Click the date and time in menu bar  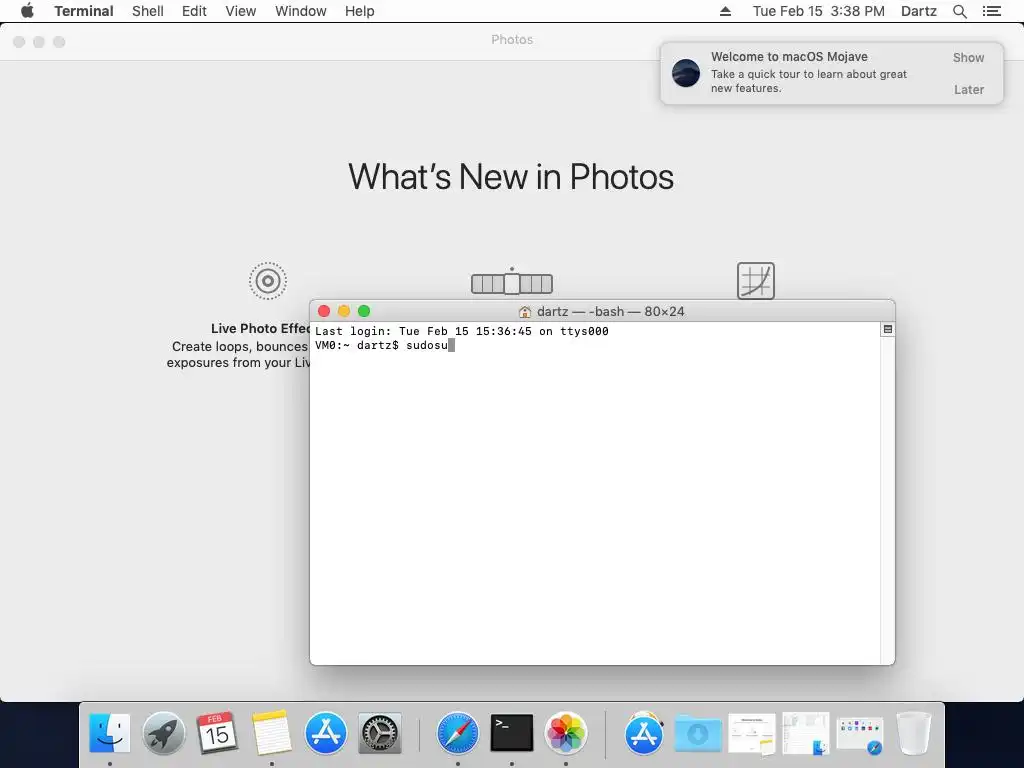pyautogui.click(x=819, y=11)
